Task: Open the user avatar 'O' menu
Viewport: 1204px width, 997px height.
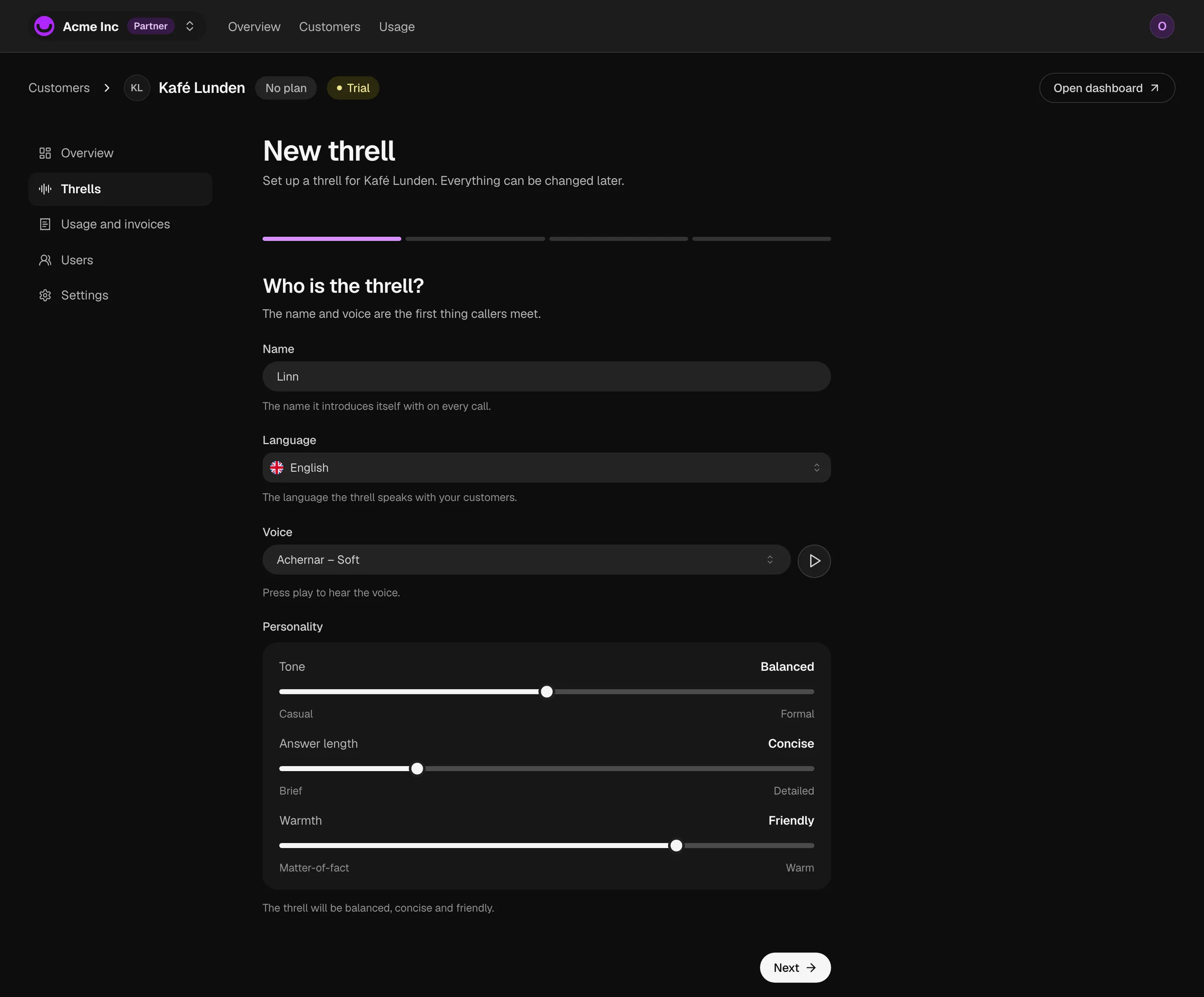Action: pyautogui.click(x=1161, y=26)
